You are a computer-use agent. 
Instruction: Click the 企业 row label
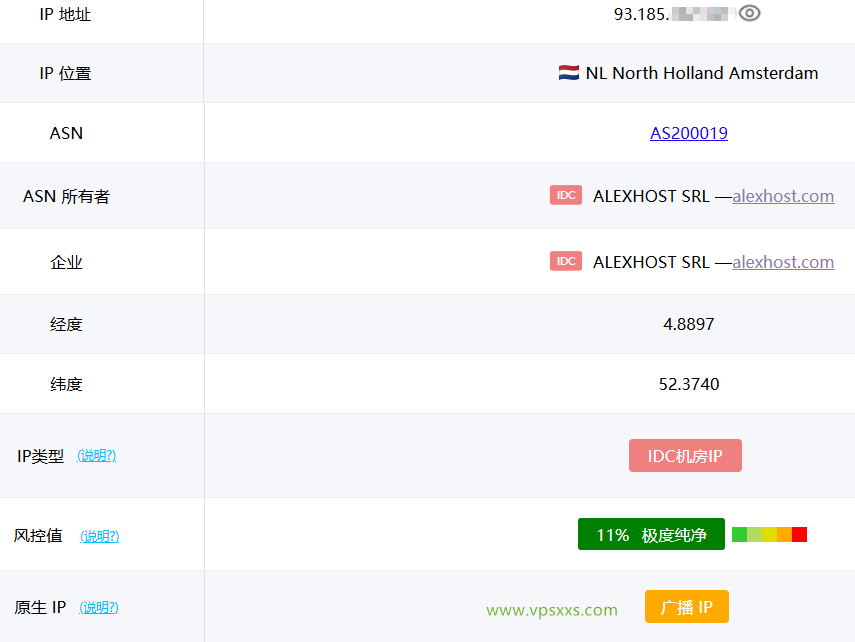pyautogui.click(x=67, y=262)
